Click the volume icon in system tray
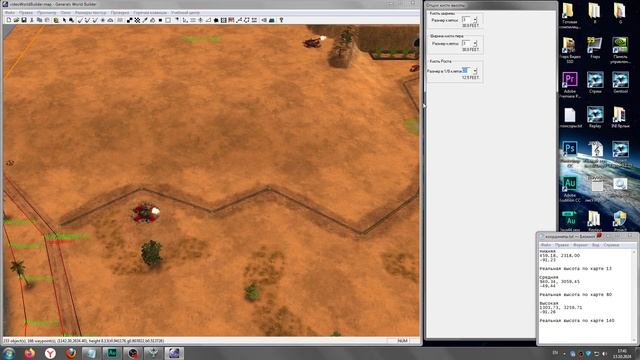 (x=604, y=353)
